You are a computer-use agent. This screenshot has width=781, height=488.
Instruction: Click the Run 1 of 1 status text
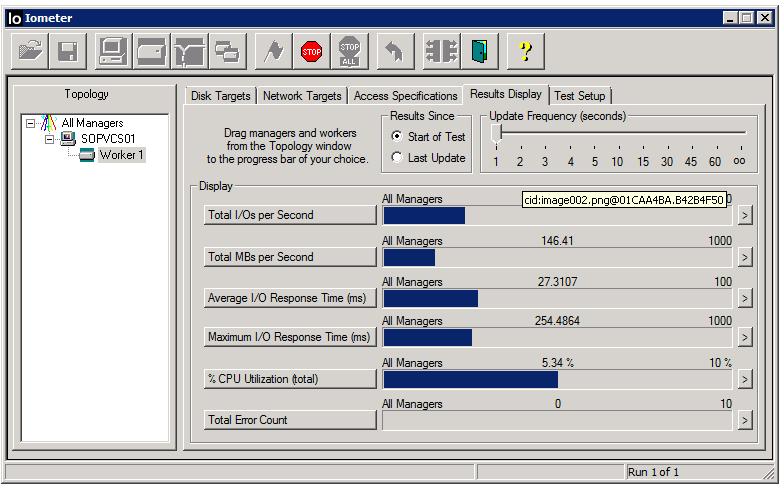(653, 472)
